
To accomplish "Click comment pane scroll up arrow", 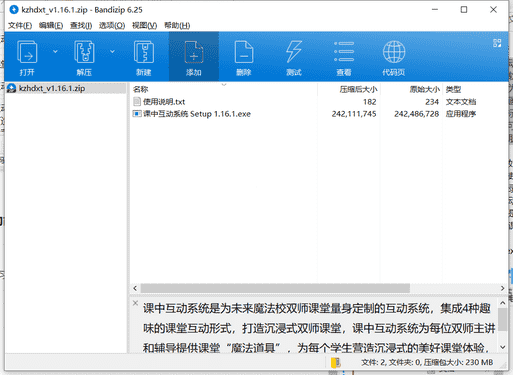I will pos(502,303).
